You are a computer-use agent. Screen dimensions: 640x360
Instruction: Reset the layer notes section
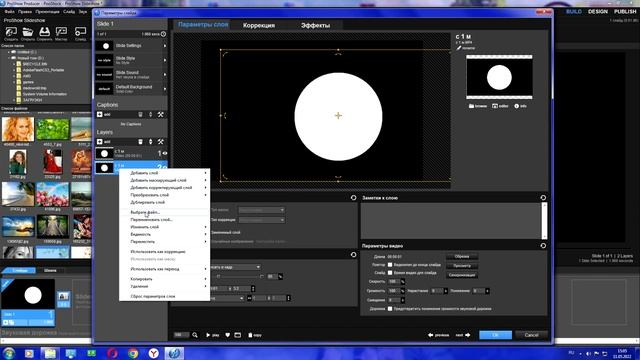coord(543,198)
